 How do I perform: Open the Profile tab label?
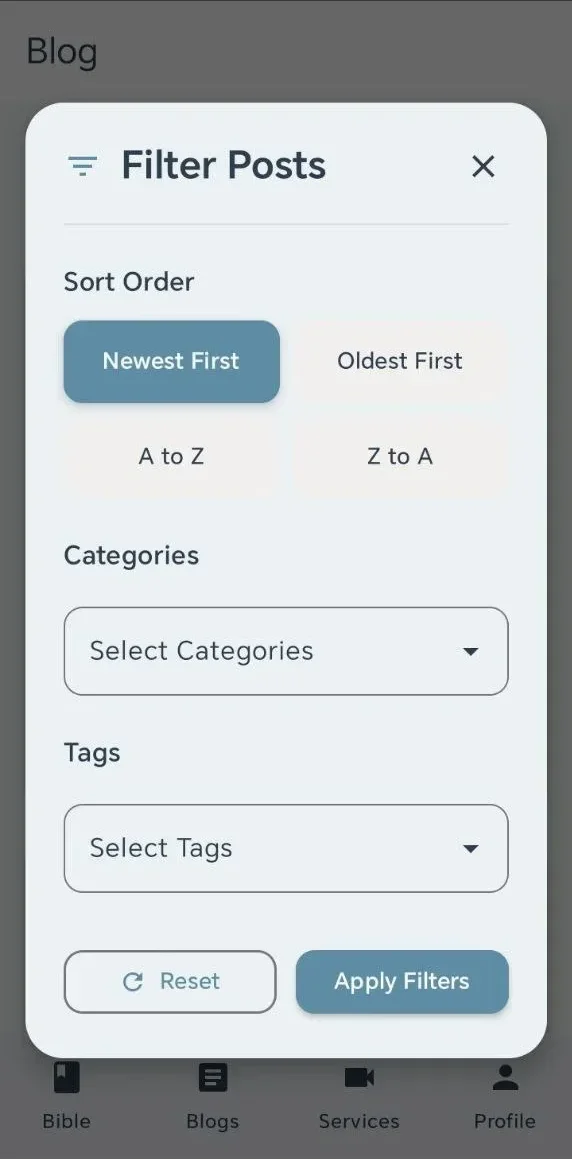pos(505,1121)
